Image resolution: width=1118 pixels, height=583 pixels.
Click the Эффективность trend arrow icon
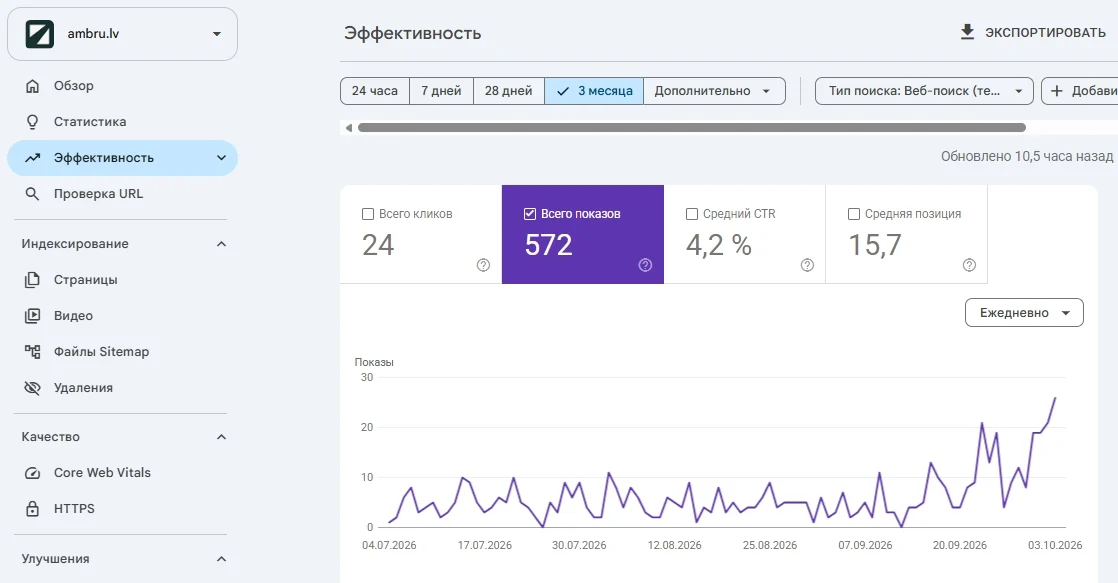(x=32, y=158)
